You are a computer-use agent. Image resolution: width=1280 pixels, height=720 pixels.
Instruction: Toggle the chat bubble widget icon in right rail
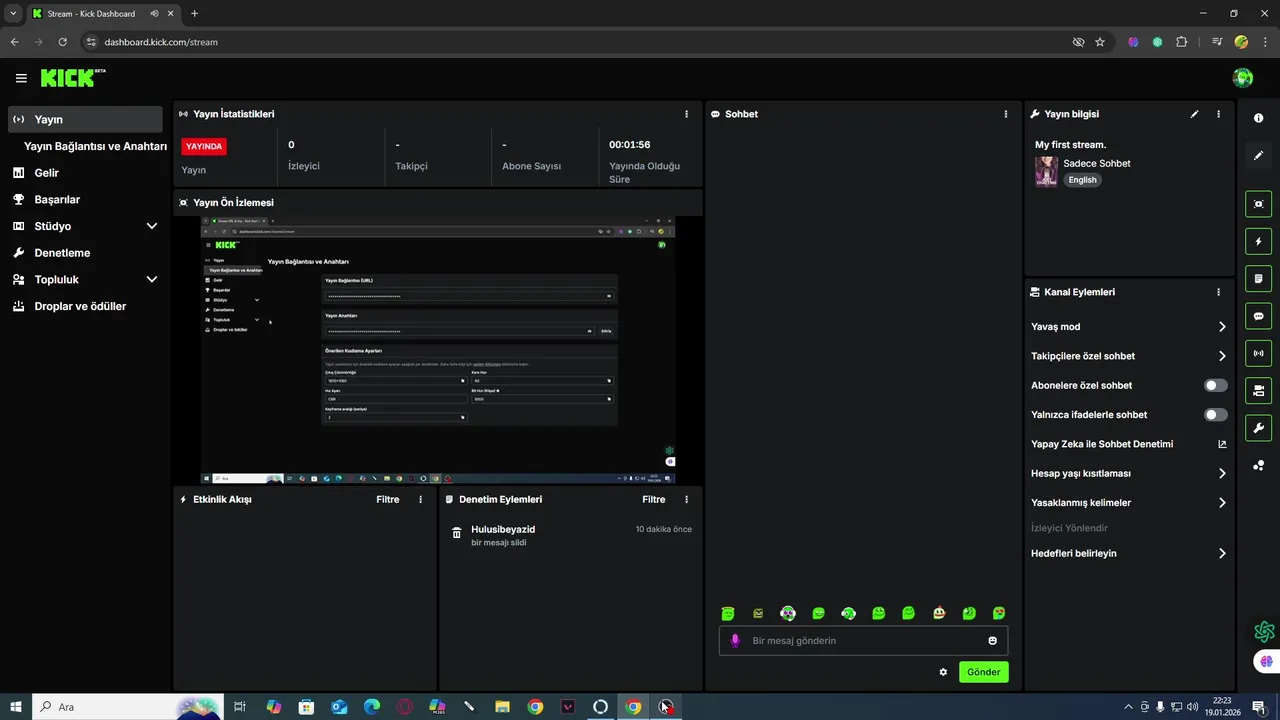pyautogui.click(x=1259, y=316)
